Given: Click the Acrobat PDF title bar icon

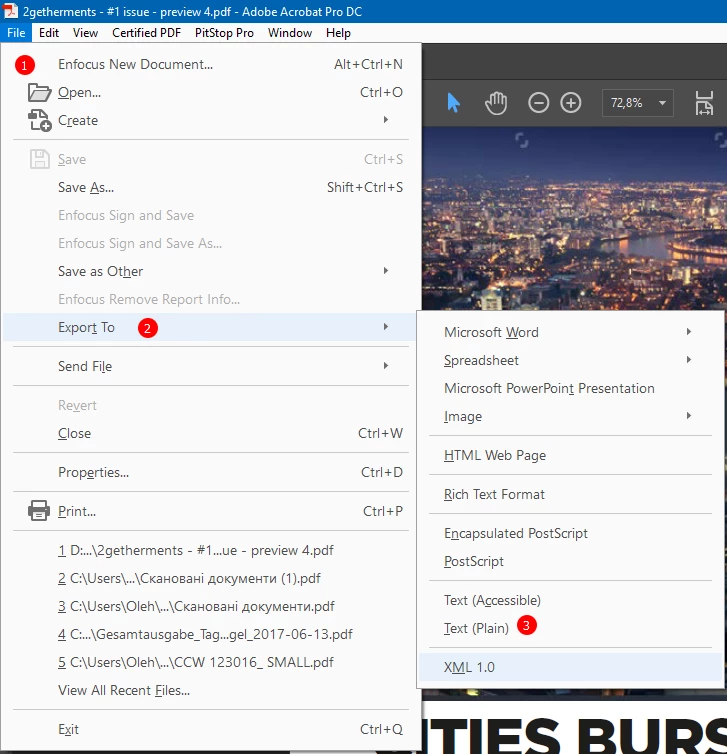Looking at the screenshot, I should coord(10,11).
